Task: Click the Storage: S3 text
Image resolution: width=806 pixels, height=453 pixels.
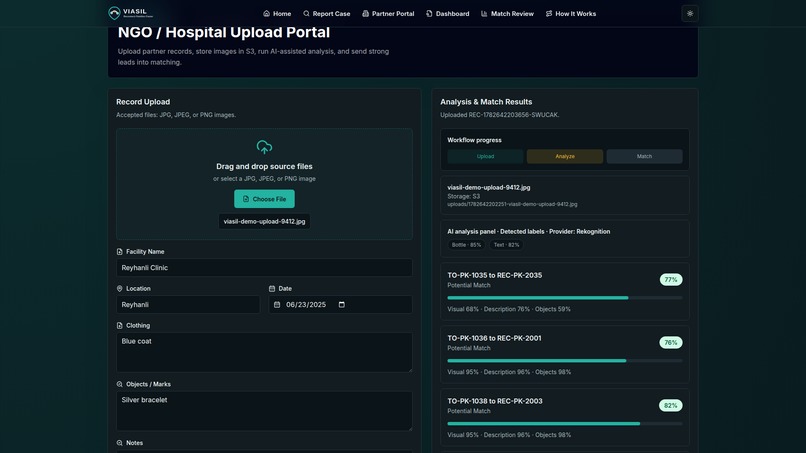Action: point(464,196)
